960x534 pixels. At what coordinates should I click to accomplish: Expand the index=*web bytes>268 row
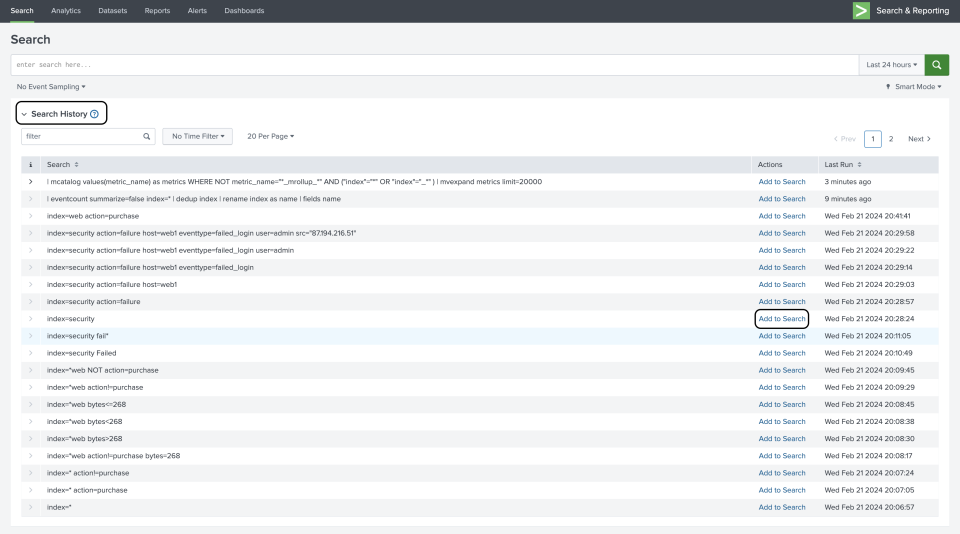point(31,439)
